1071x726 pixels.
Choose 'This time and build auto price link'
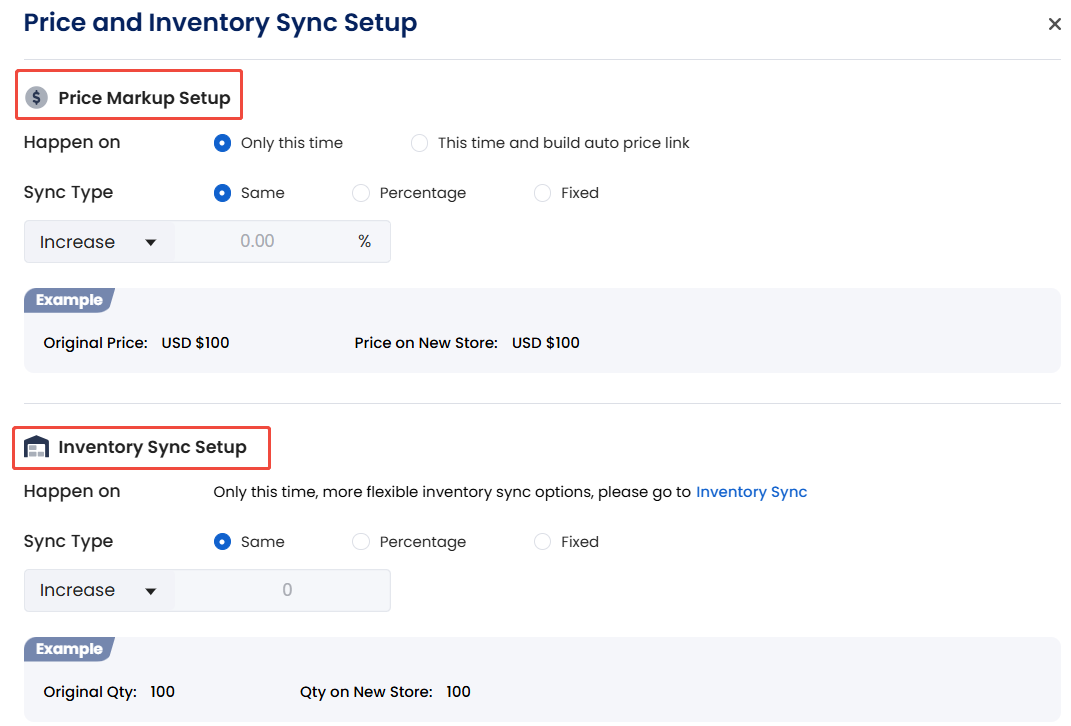(420, 143)
